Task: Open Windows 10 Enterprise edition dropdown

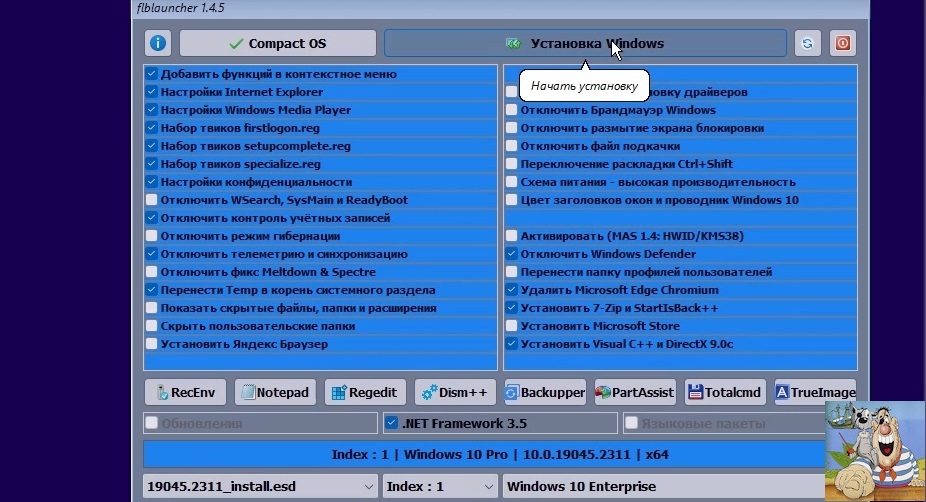Action: pyautogui.click(x=664, y=487)
